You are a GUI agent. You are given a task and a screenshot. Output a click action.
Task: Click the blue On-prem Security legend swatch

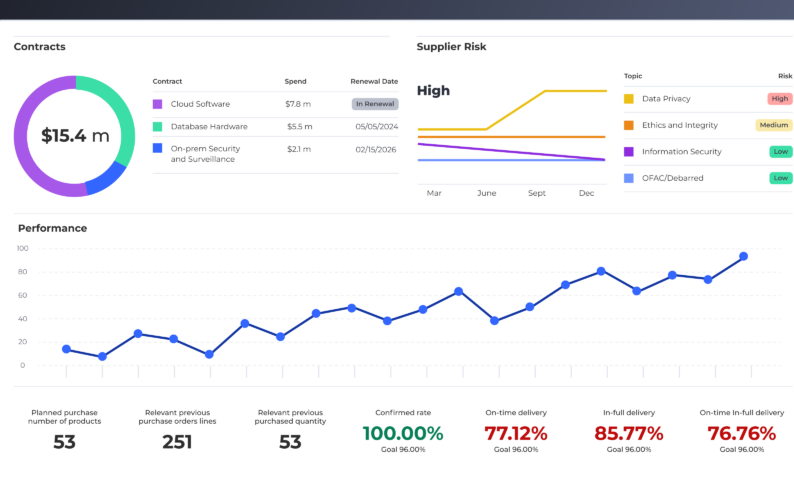point(158,148)
